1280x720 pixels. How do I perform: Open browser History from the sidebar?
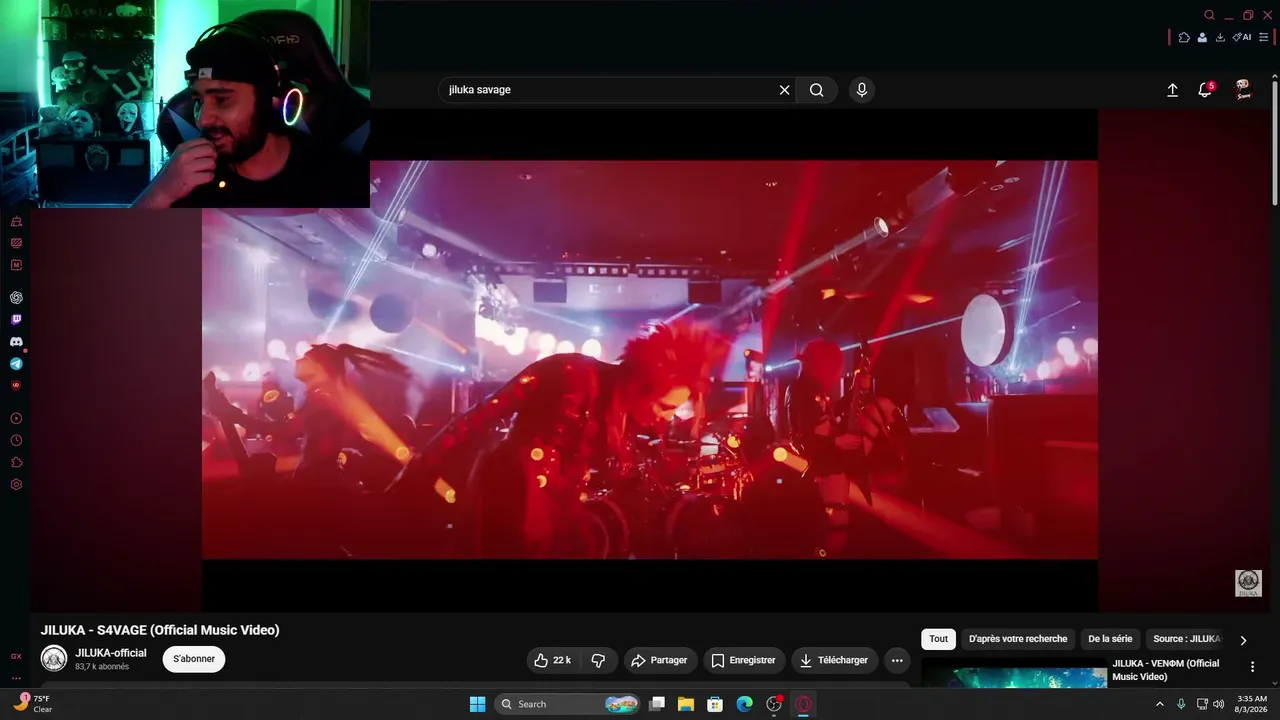(16, 440)
